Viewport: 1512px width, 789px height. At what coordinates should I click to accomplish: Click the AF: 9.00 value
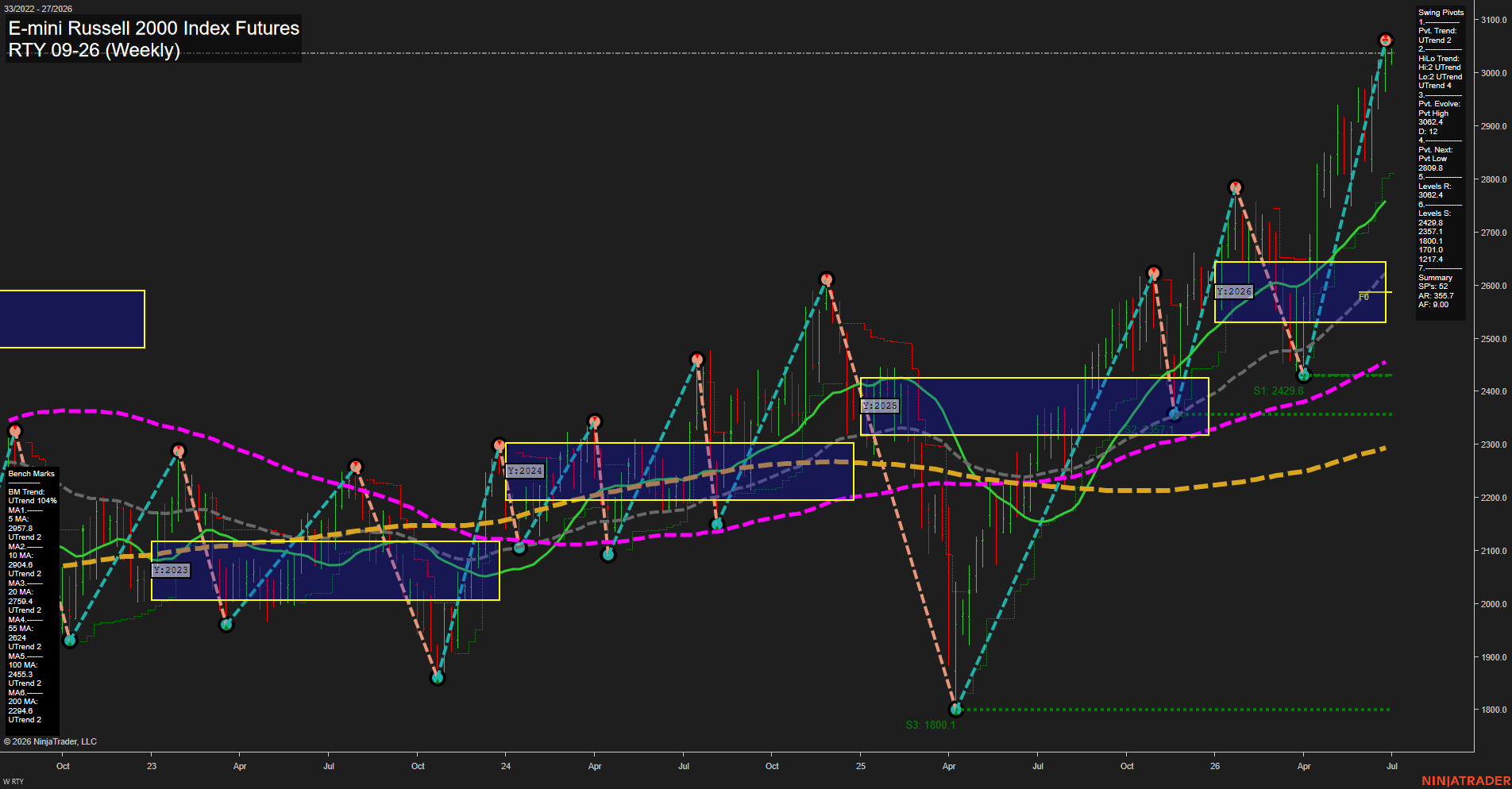pos(1433,305)
